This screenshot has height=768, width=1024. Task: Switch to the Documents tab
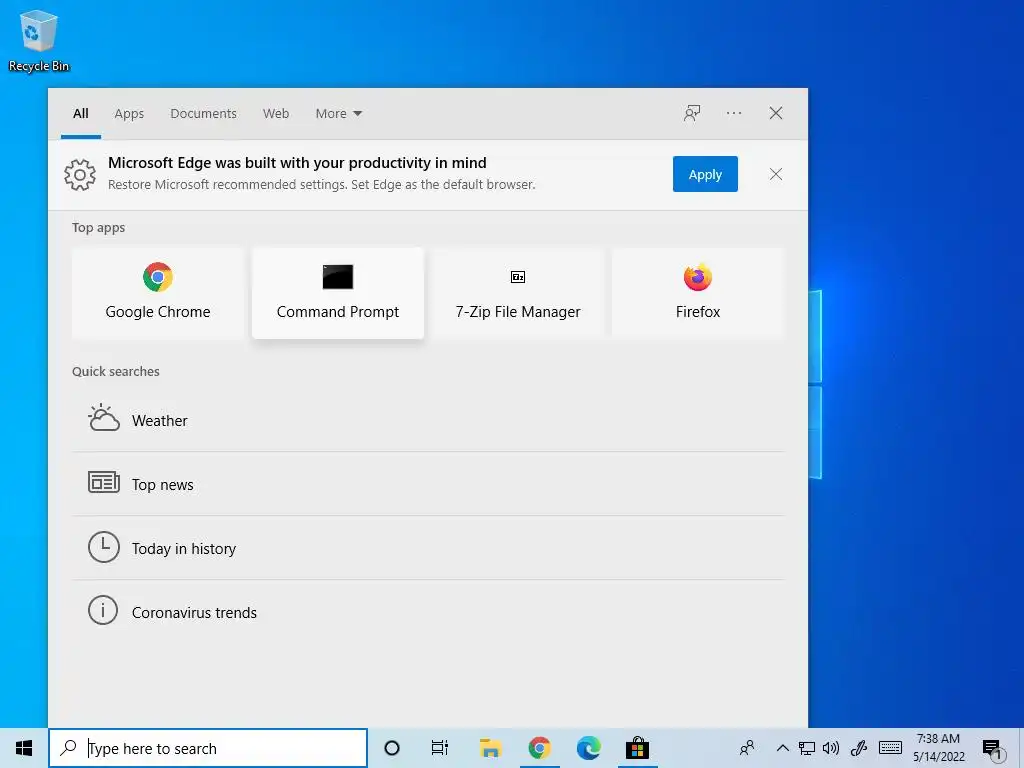[x=203, y=114]
